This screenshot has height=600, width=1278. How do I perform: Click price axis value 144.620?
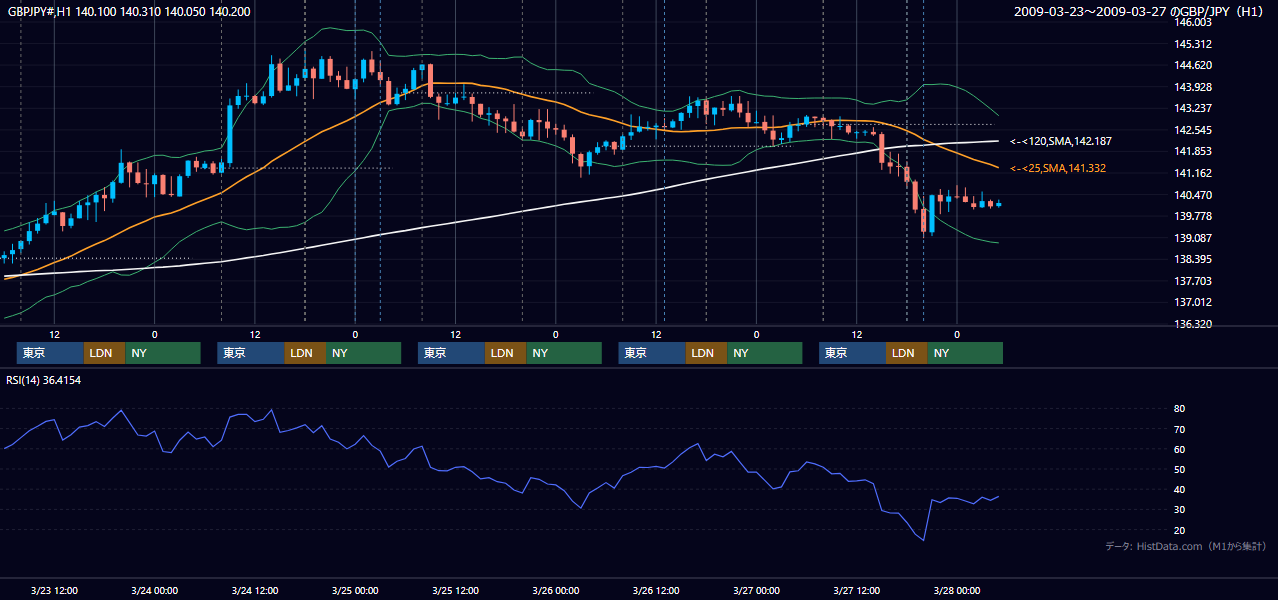(1192, 65)
